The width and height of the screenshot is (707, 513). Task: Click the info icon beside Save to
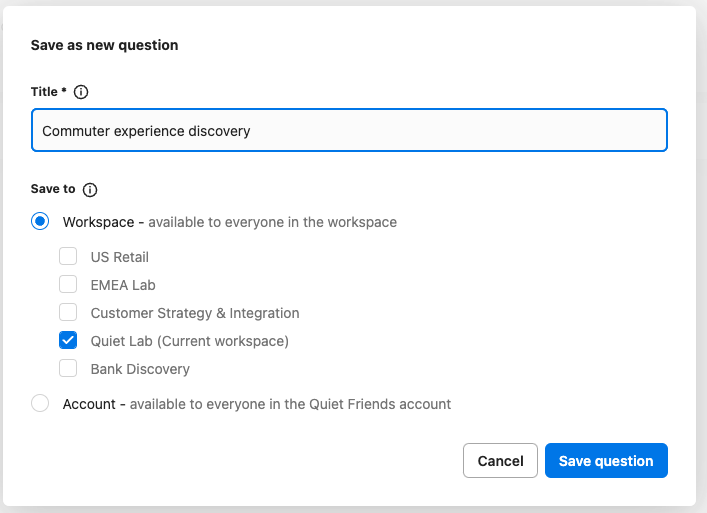[90, 190]
